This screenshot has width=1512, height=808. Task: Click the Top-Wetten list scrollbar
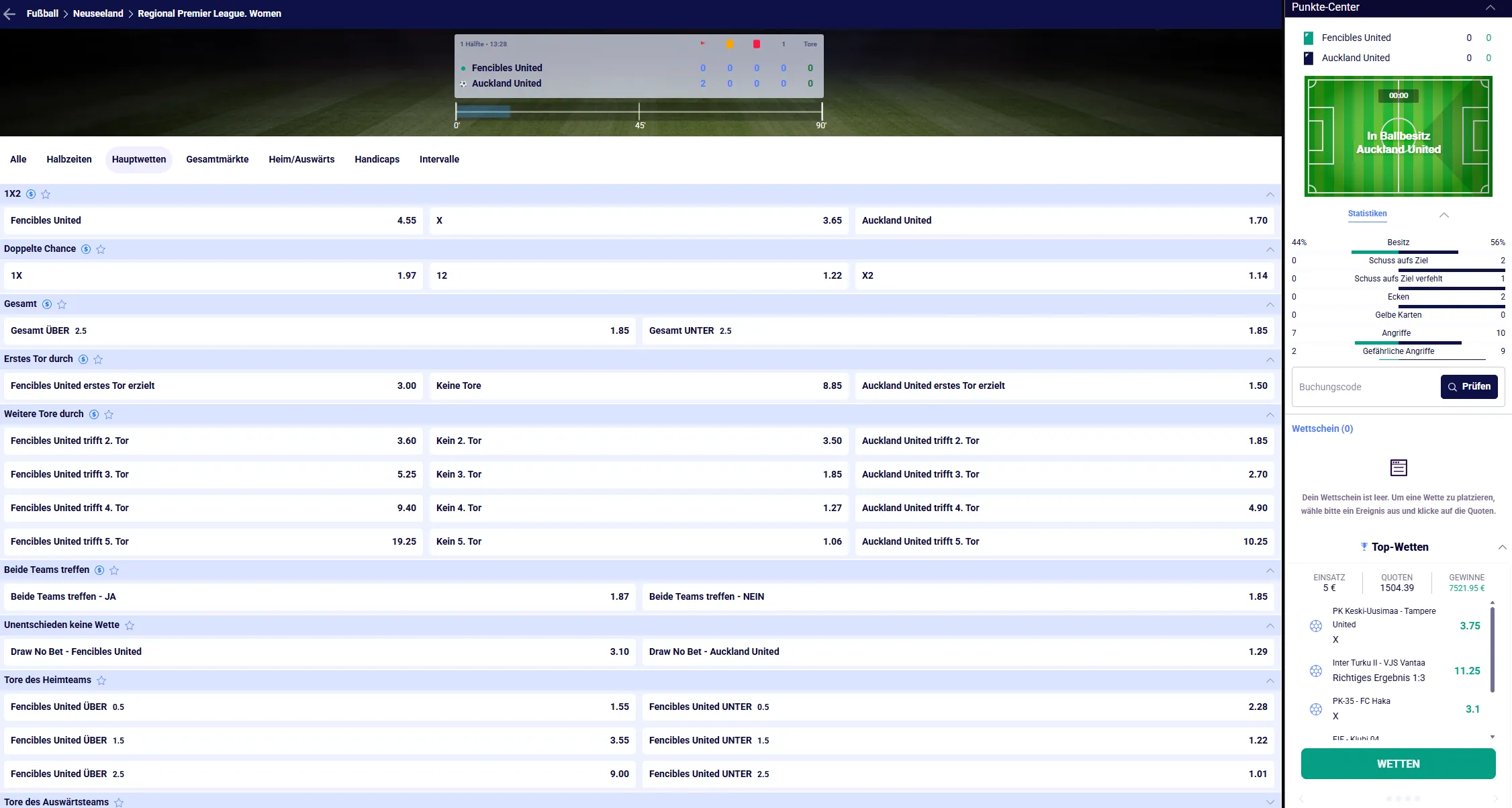pos(1493,649)
